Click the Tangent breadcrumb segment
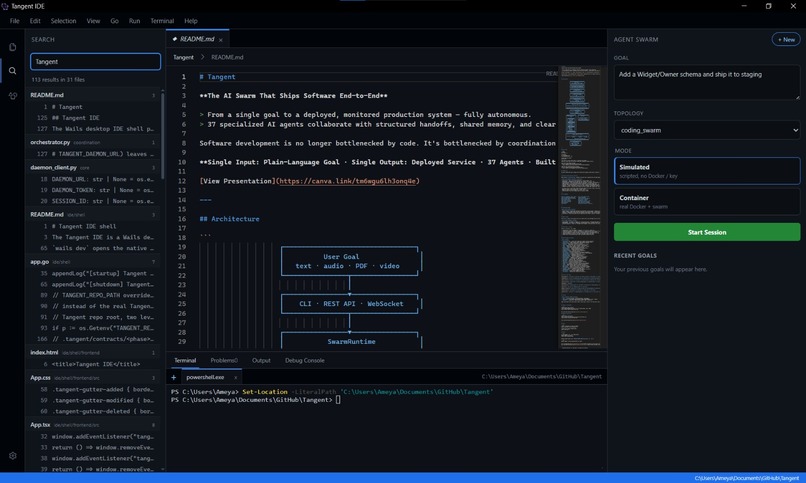 point(184,57)
